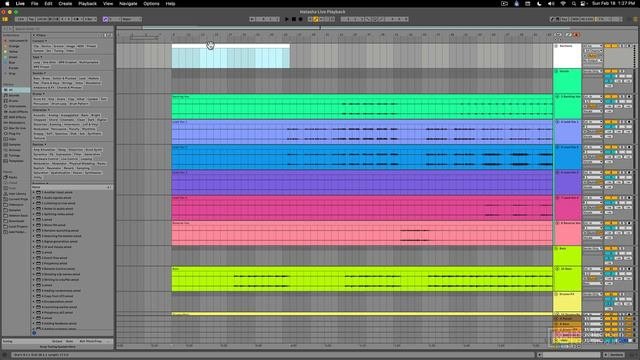This screenshot has height=360, width=640.
Task: Open the File menu
Action: (x=35, y=4)
